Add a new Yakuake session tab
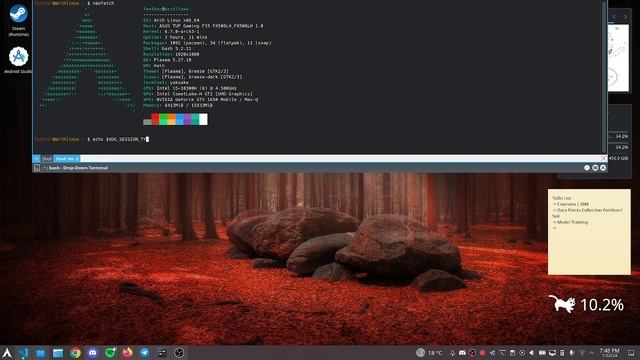Image resolution: width=640 pixels, height=360 pixels. pos(36,158)
